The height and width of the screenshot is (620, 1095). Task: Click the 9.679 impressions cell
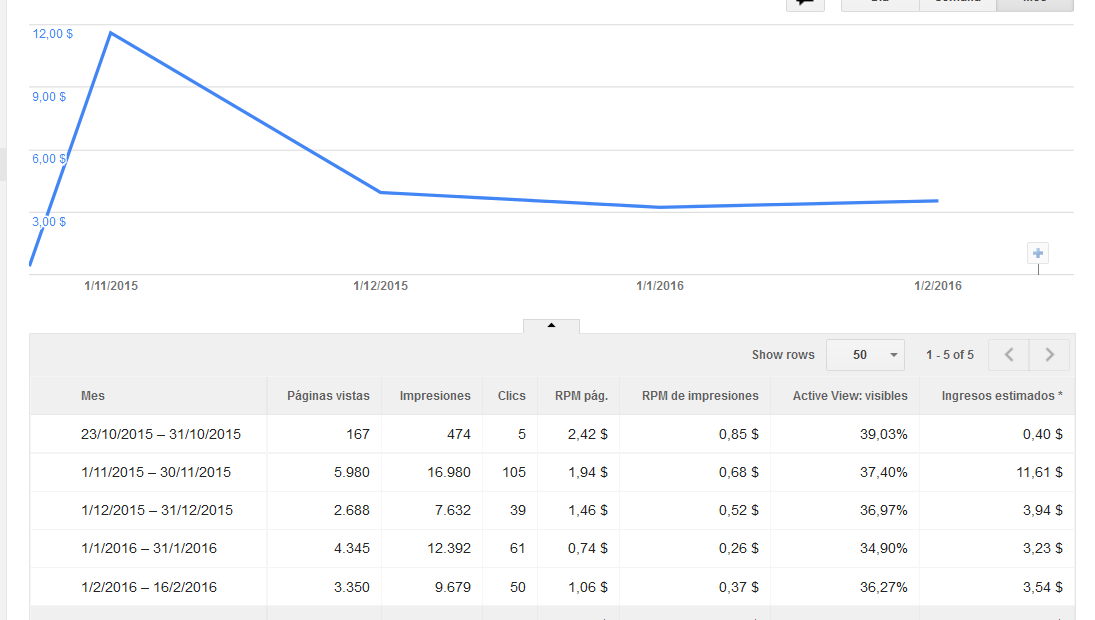pos(453,587)
